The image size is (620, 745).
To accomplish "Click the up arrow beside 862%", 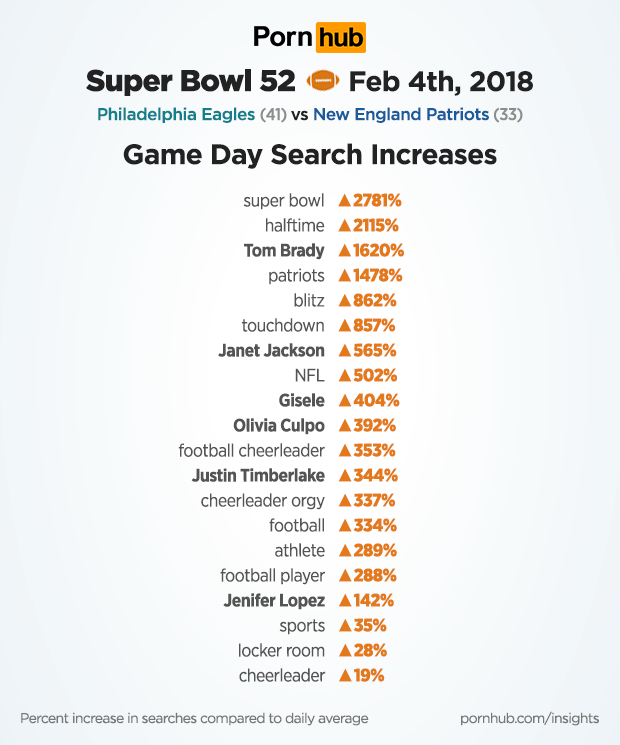I will pos(345,301).
